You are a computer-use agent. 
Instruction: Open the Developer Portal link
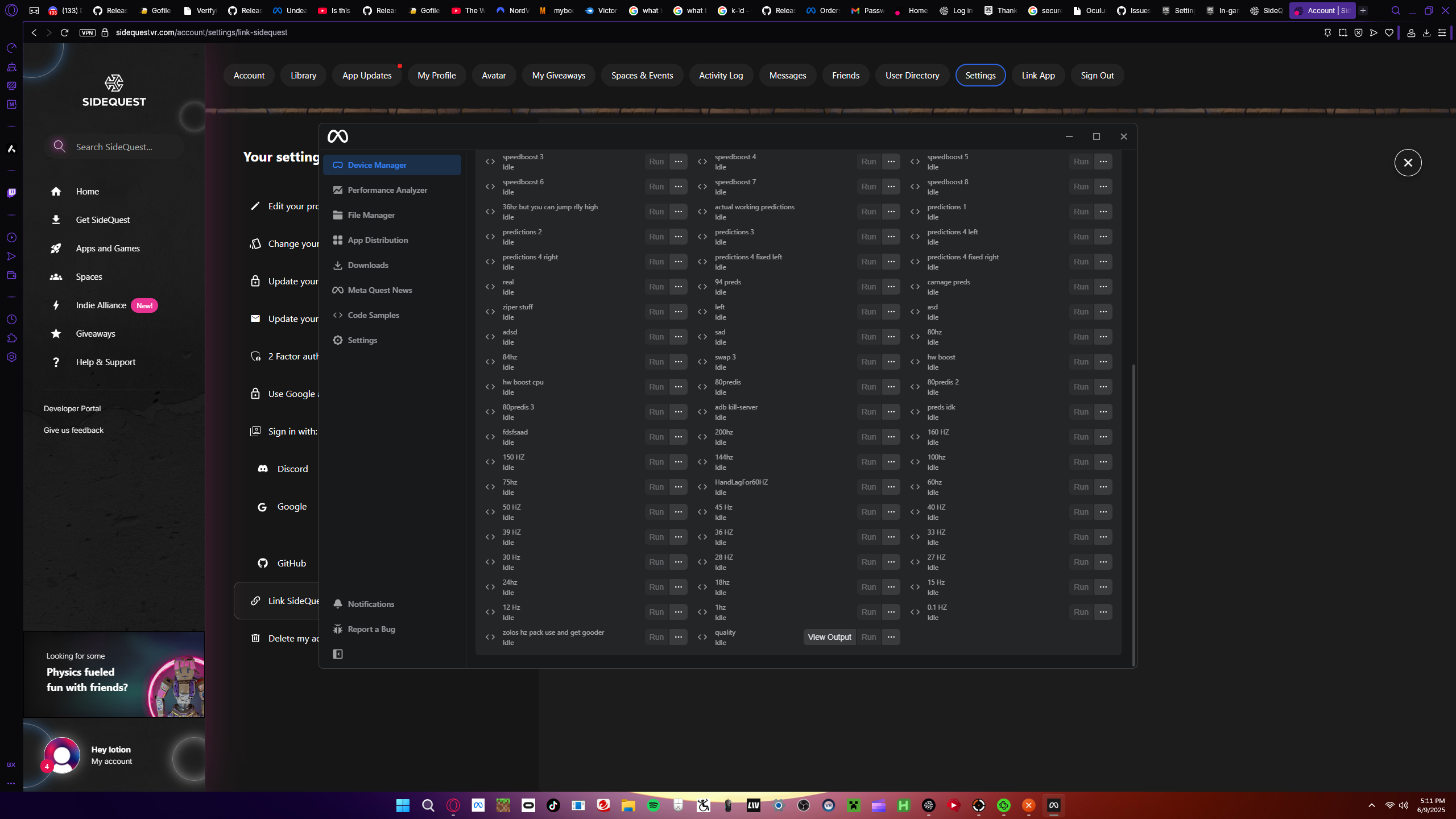(72, 408)
